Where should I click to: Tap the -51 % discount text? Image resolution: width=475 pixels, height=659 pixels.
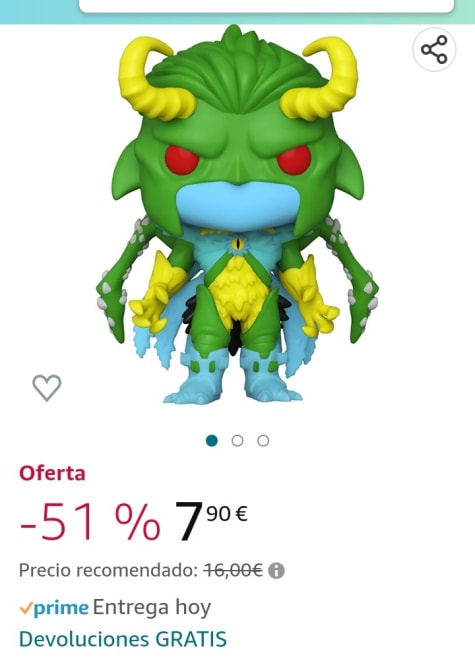pos(90,522)
